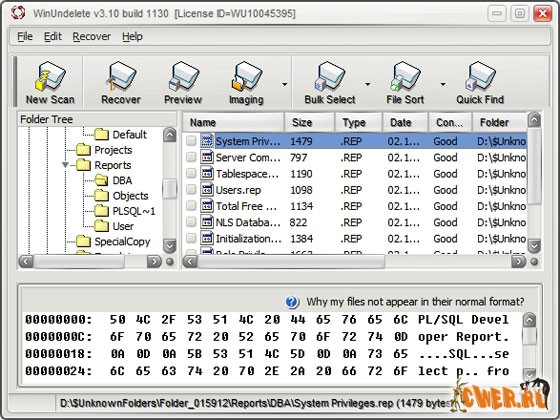Click the PLSQL~1 folder icon
The image size is (560, 420).
101,211
